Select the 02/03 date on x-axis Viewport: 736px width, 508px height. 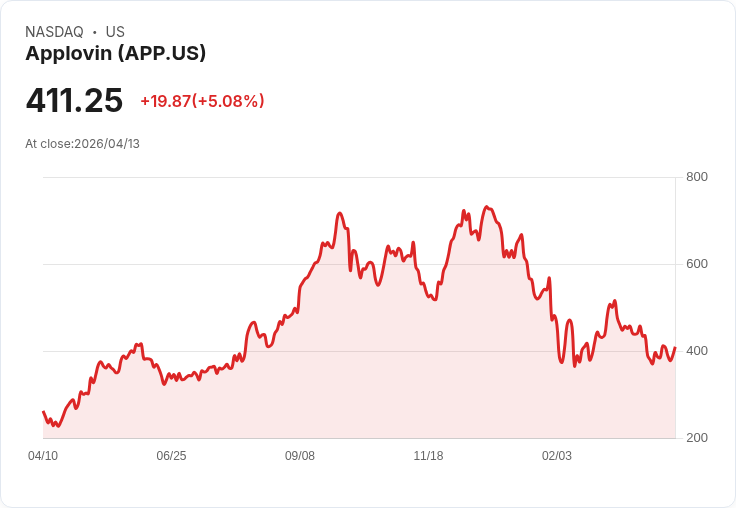tap(557, 456)
